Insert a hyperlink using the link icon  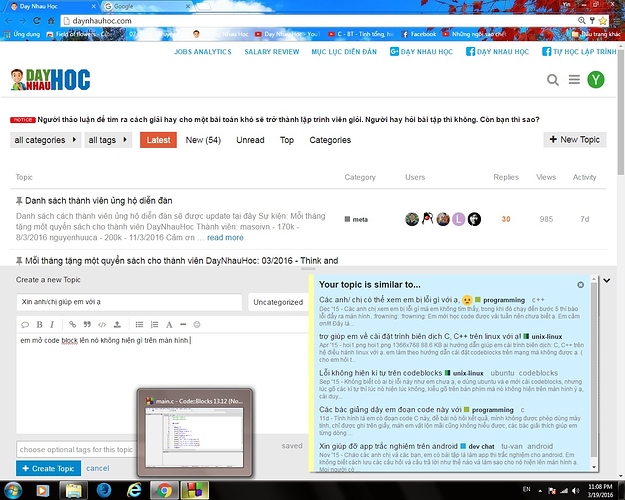tap(73, 324)
